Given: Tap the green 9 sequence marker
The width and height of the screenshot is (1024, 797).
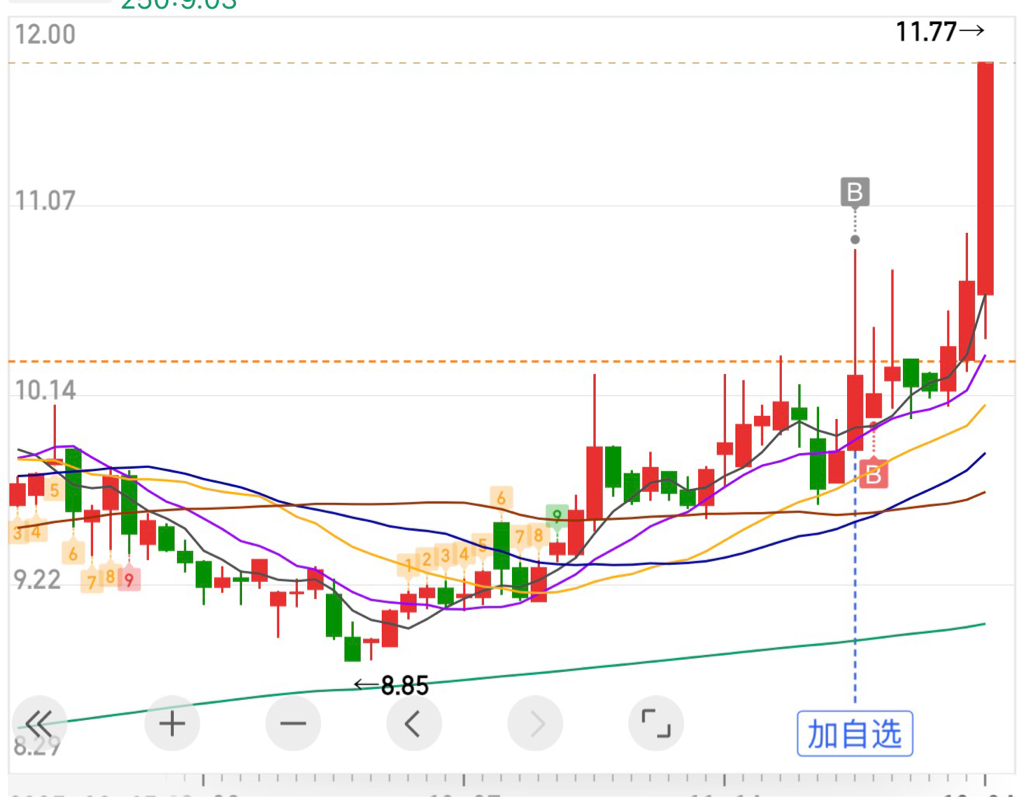Looking at the screenshot, I should pos(557,515).
